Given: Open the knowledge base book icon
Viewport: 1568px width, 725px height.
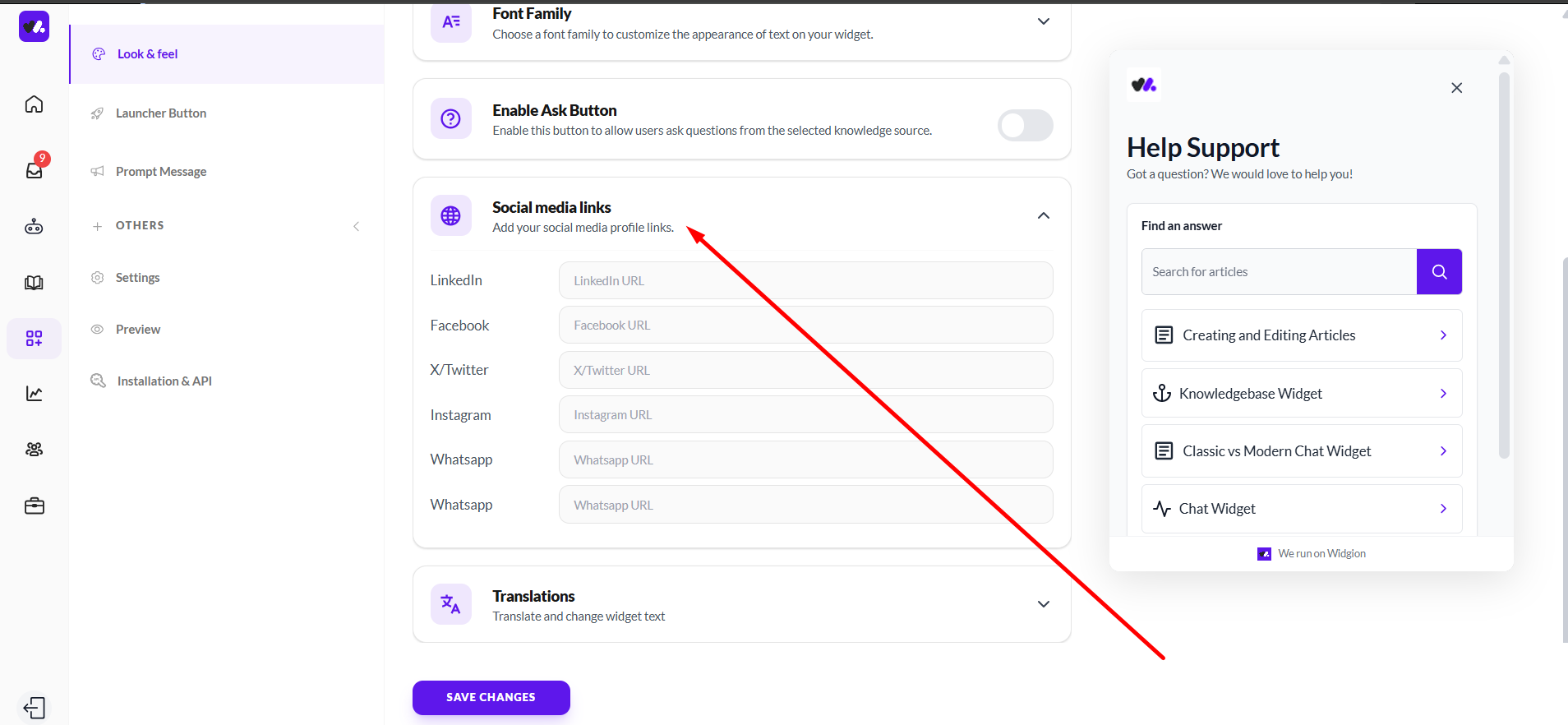Looking at the screenshot, I should pos(34,283).
